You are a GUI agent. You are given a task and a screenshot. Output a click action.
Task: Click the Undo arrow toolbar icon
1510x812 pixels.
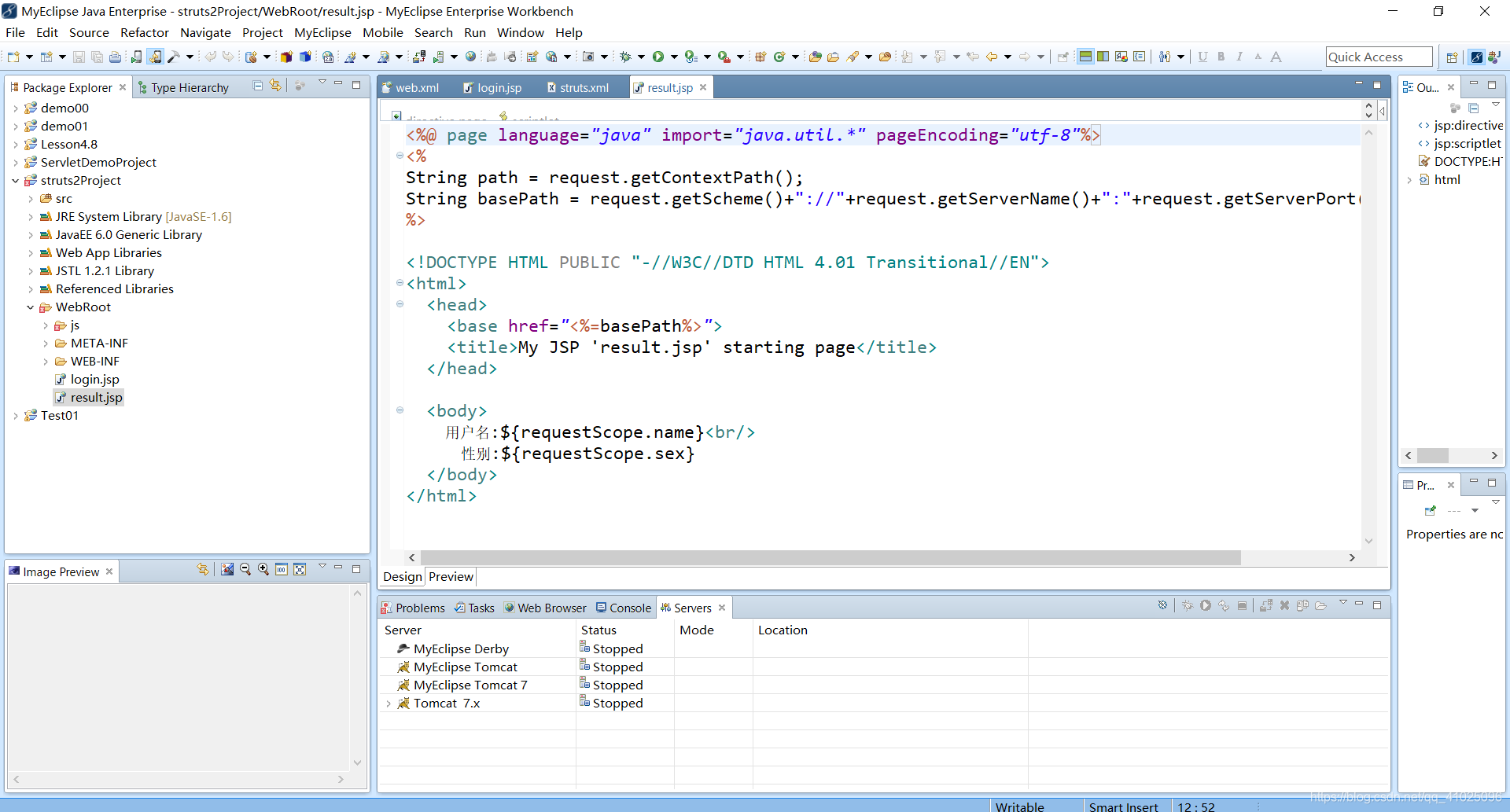coord(210,57)
